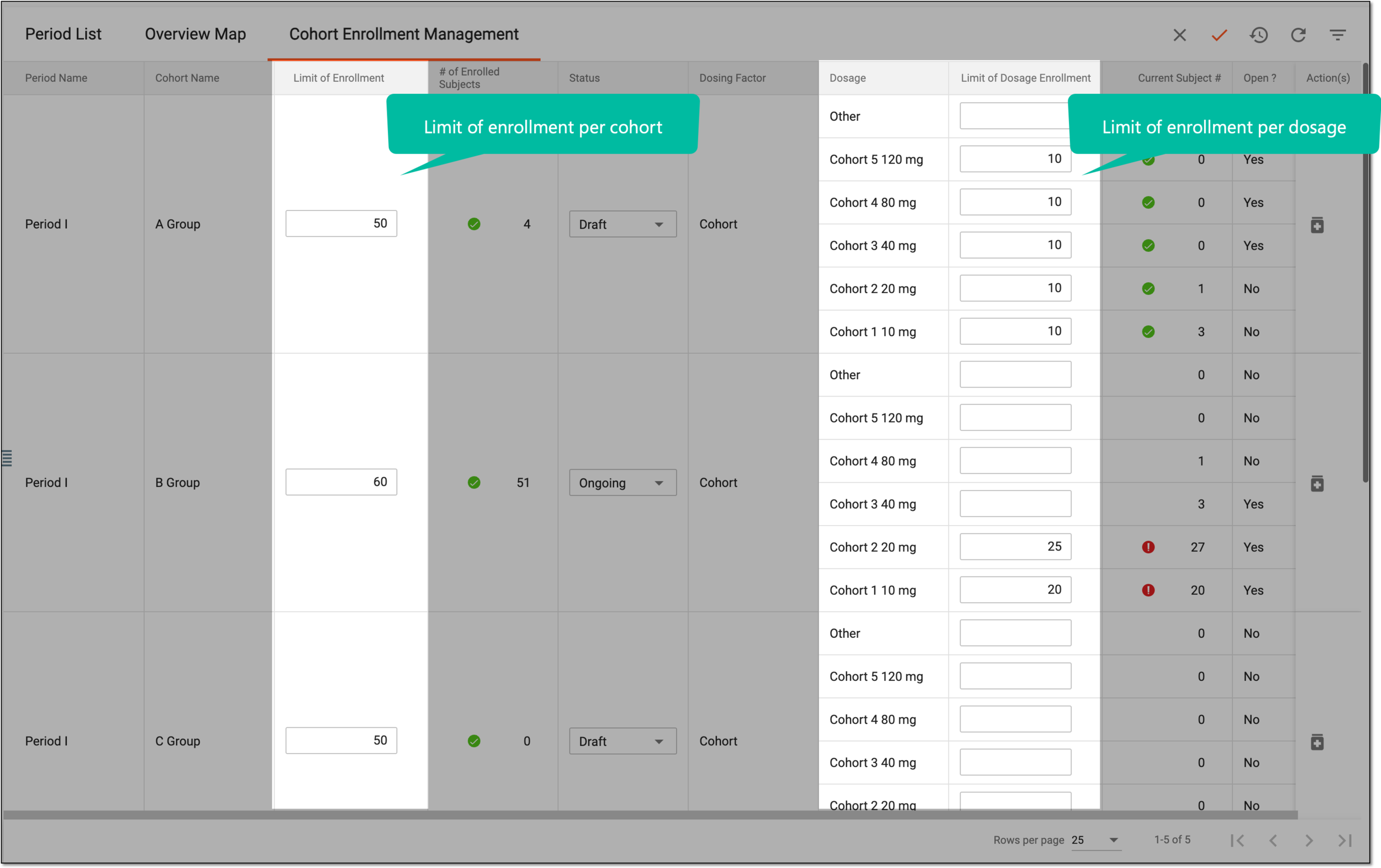
Task: Click the dosage limit field showing 25
Action: pyautogui.click(x=1015, y=547)
